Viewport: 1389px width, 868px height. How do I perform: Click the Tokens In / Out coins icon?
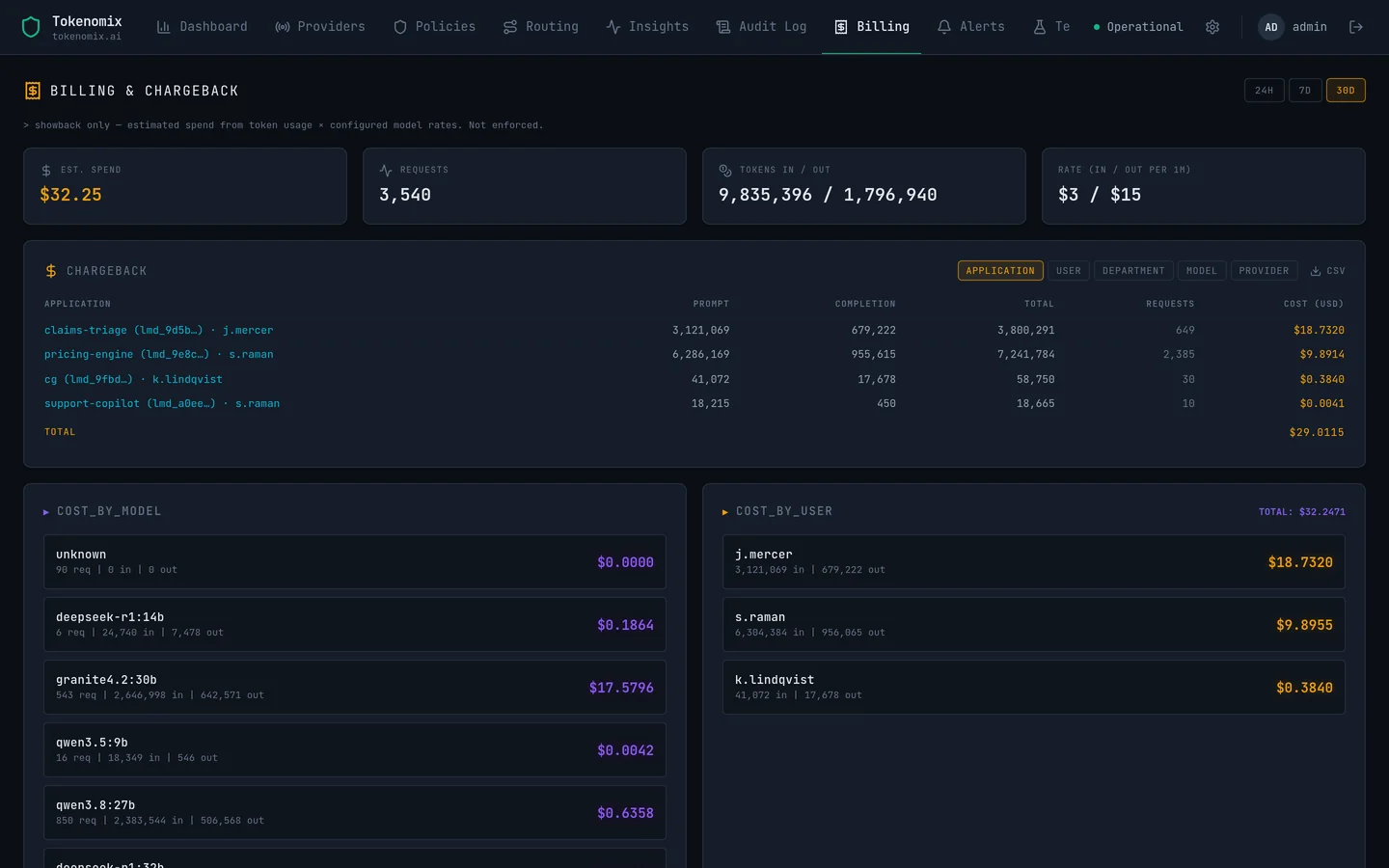725,170
